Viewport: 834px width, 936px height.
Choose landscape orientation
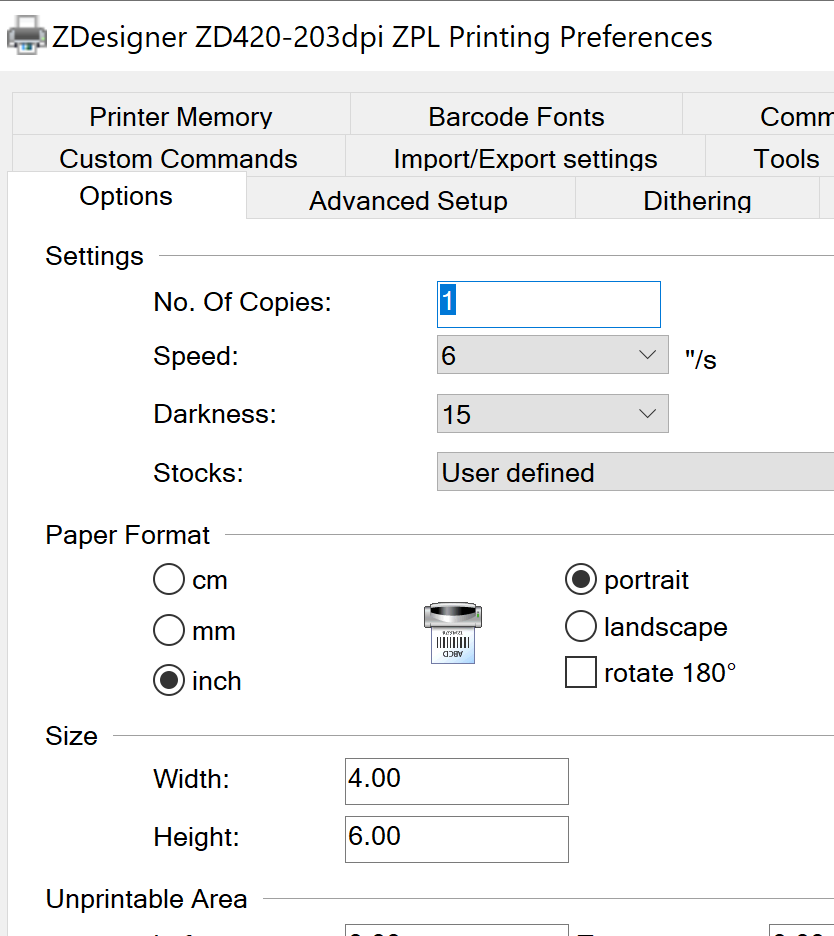pos(581,627)
